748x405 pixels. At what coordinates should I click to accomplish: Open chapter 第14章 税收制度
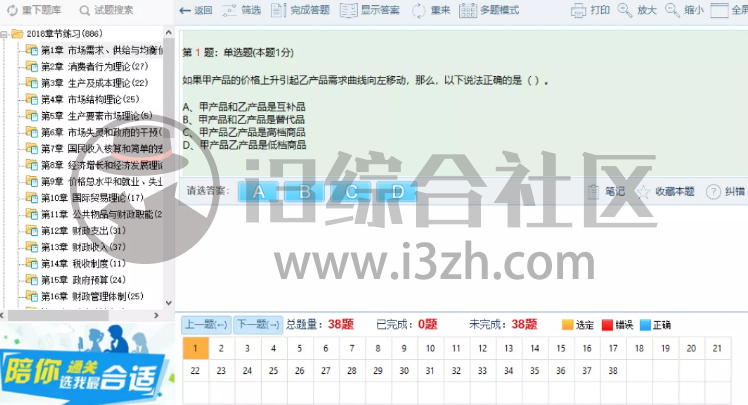tap(83, 263)
